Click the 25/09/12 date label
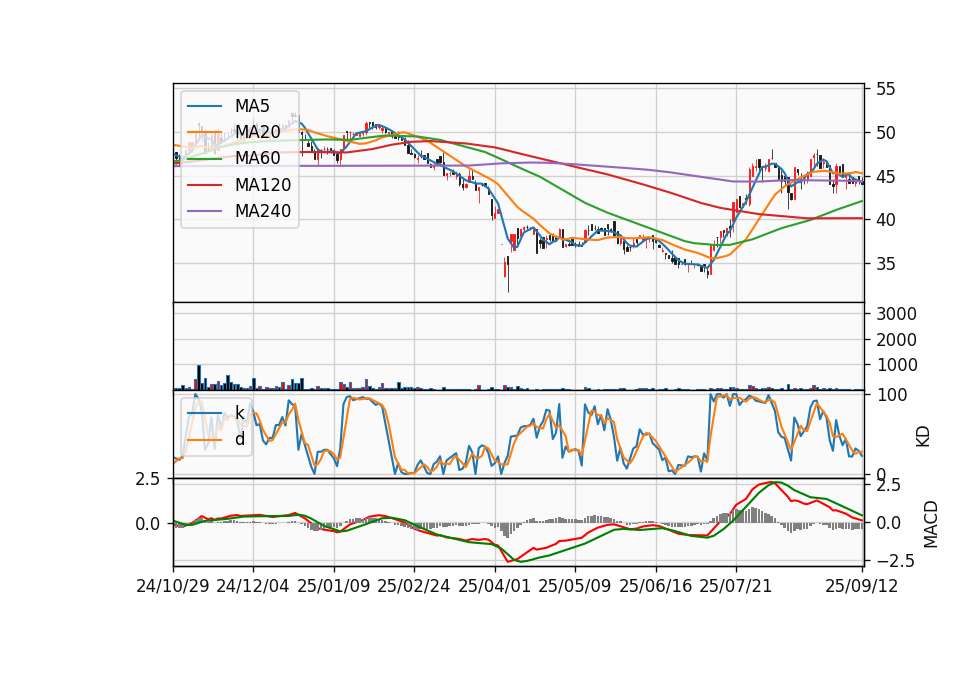The height and width of the screenshot is (690, 960). pyautogui.click(x=862, y=586)
